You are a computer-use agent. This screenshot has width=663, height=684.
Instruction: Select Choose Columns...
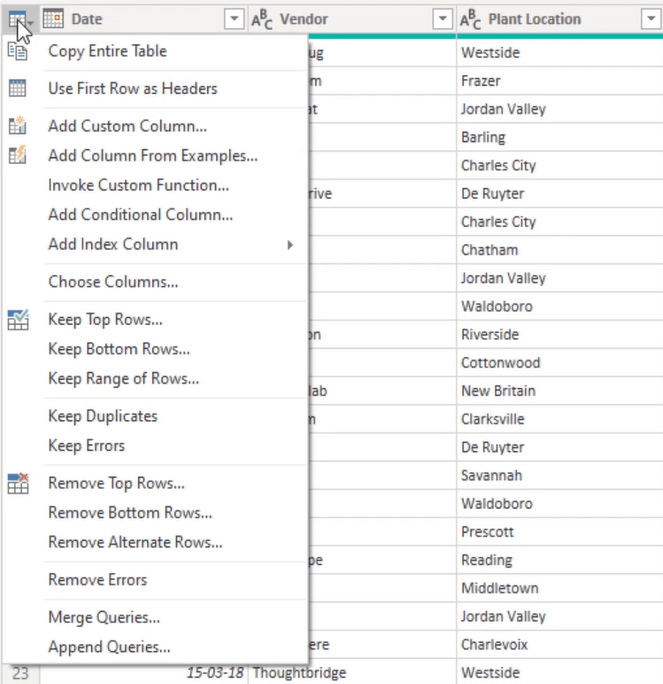click(x=155, y=282)
